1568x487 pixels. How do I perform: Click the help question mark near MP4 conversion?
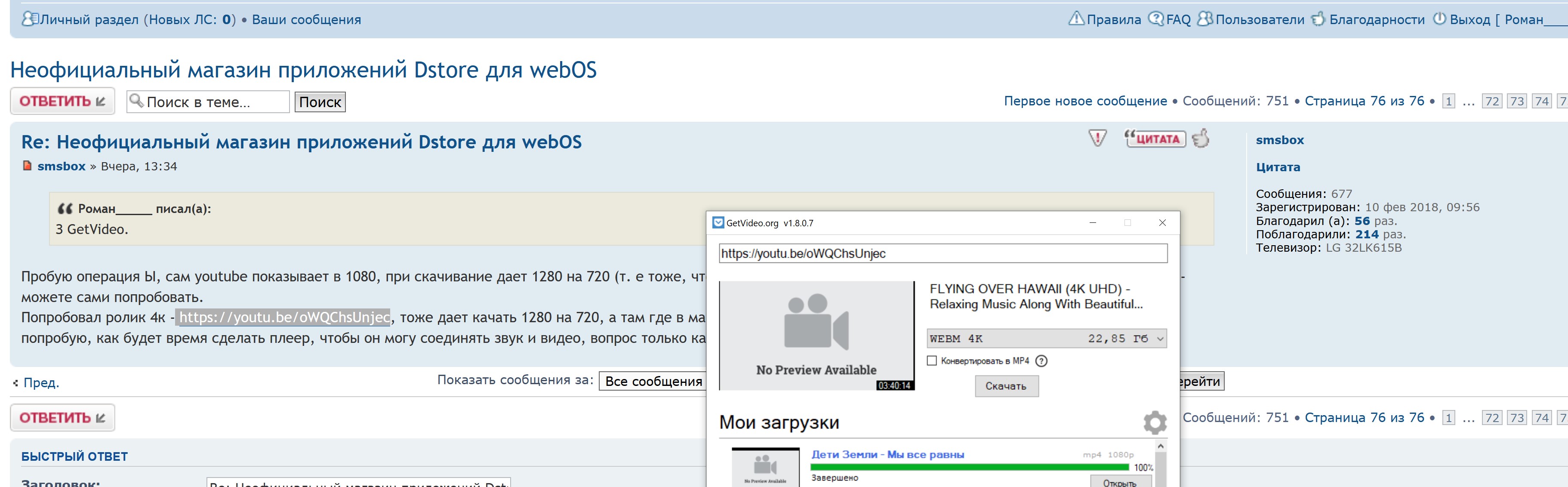point(1041,361)
